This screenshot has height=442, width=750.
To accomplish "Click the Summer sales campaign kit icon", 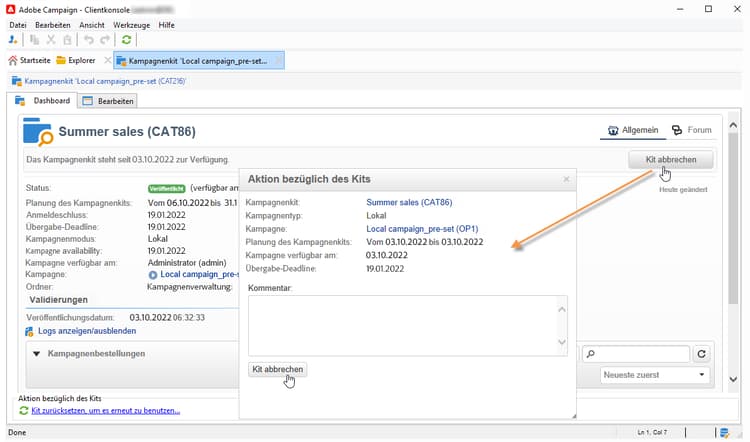I will pyautogui.click(x=38, y=131).
